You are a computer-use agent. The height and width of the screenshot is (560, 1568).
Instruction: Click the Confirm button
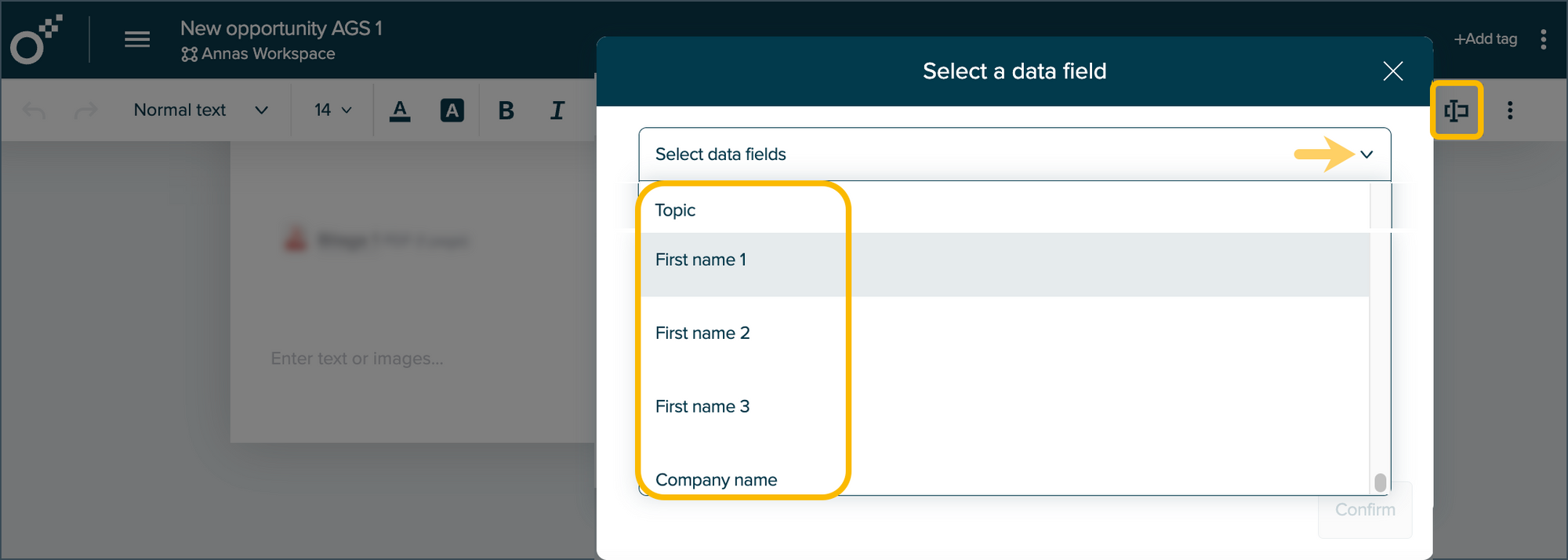(1365, 510)
